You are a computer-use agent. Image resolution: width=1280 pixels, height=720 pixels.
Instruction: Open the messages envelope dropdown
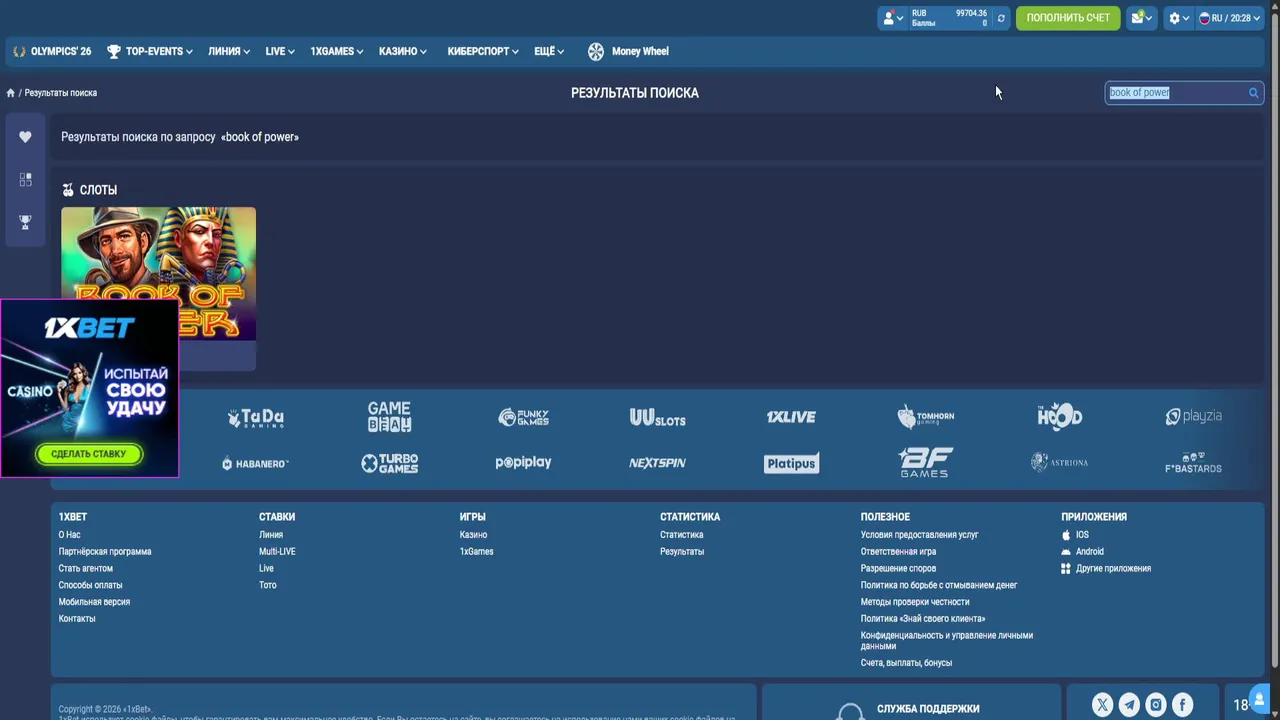tap(1141, 18)
